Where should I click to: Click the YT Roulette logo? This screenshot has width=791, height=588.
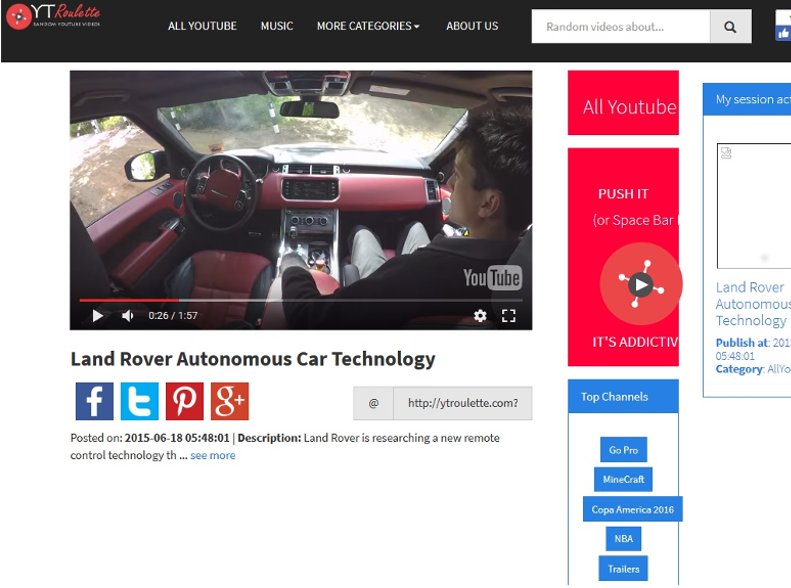[53, 16]
